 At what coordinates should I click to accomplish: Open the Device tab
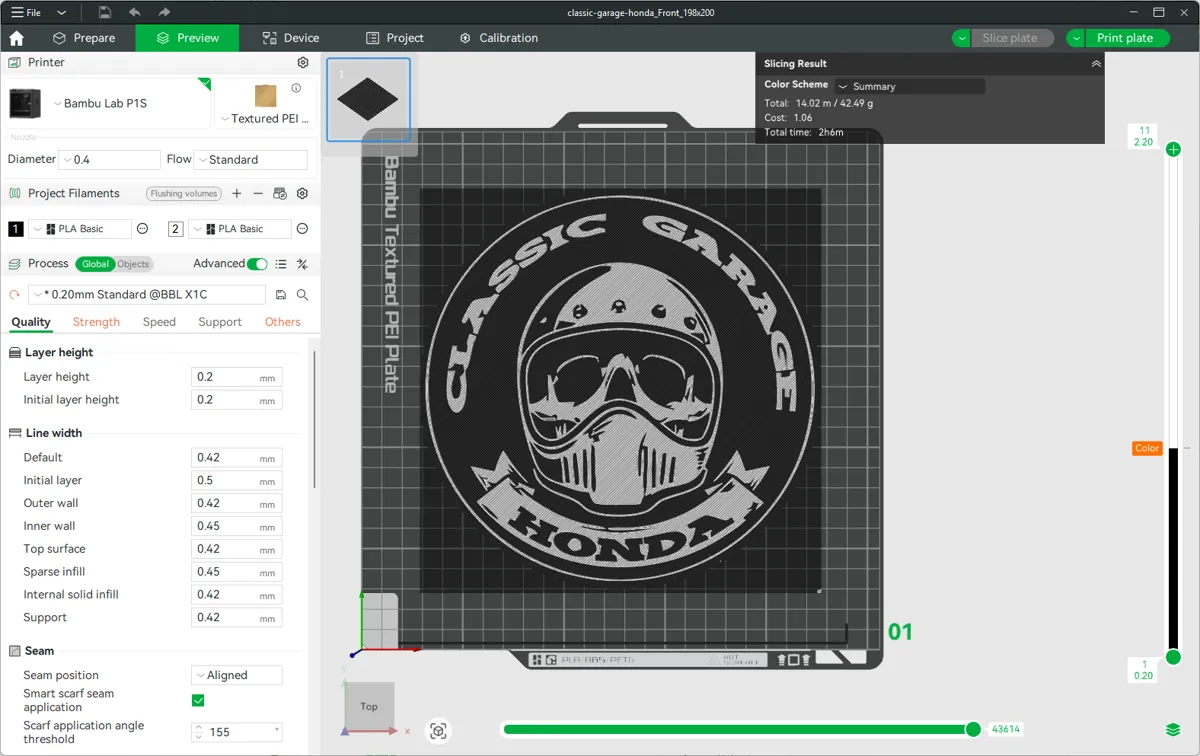pyautogui.click(x=291, y=38)
